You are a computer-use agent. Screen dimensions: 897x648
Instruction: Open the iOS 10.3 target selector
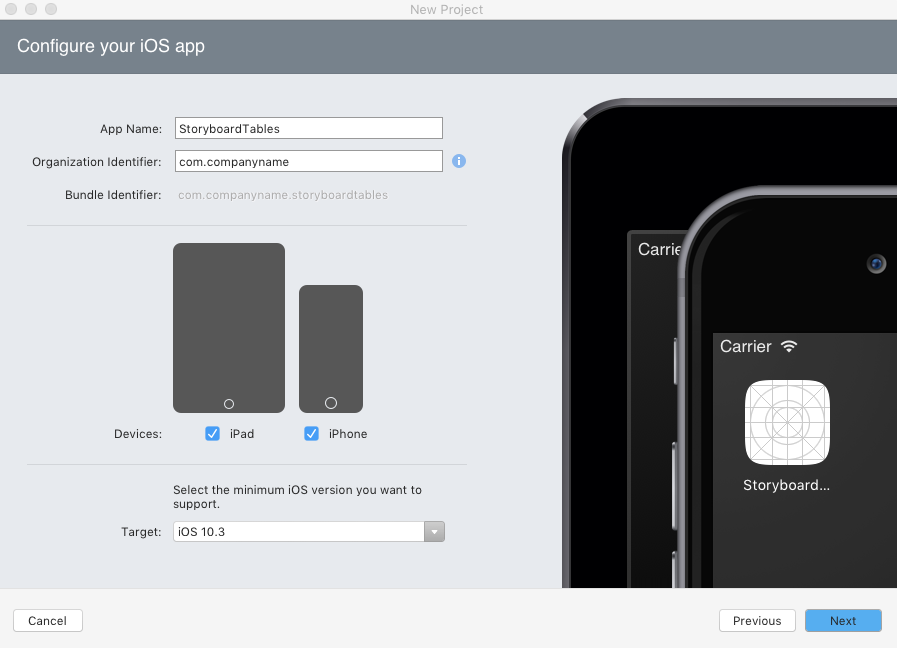click(300, 531)
